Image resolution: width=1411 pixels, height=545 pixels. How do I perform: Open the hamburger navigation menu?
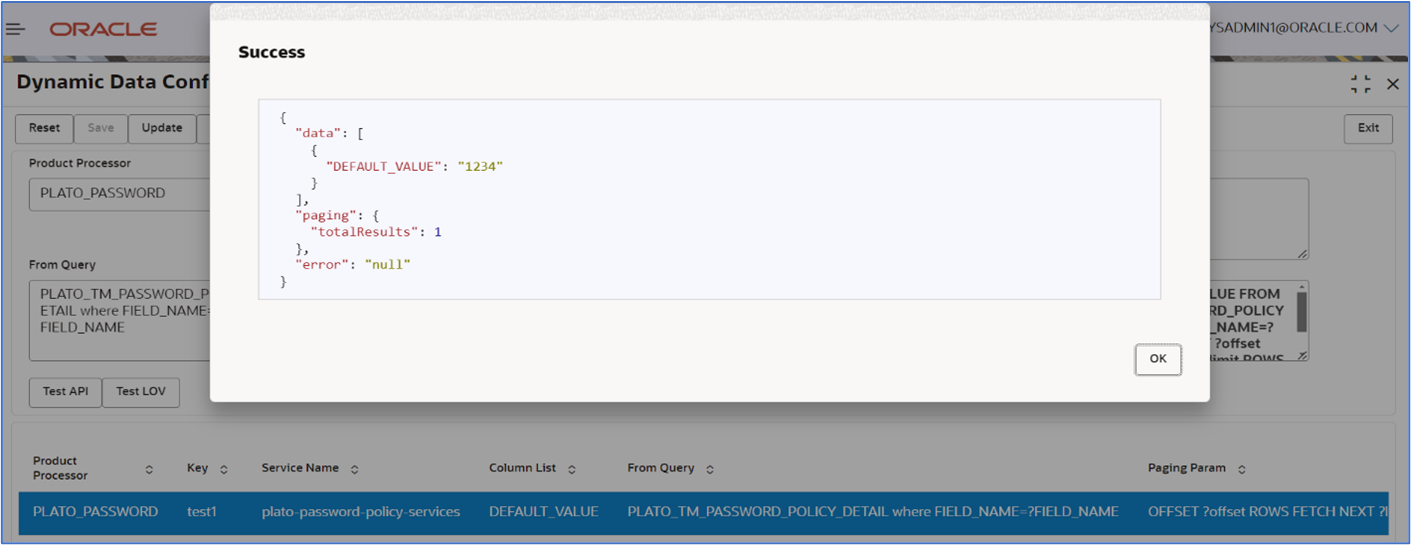point(15,29)
